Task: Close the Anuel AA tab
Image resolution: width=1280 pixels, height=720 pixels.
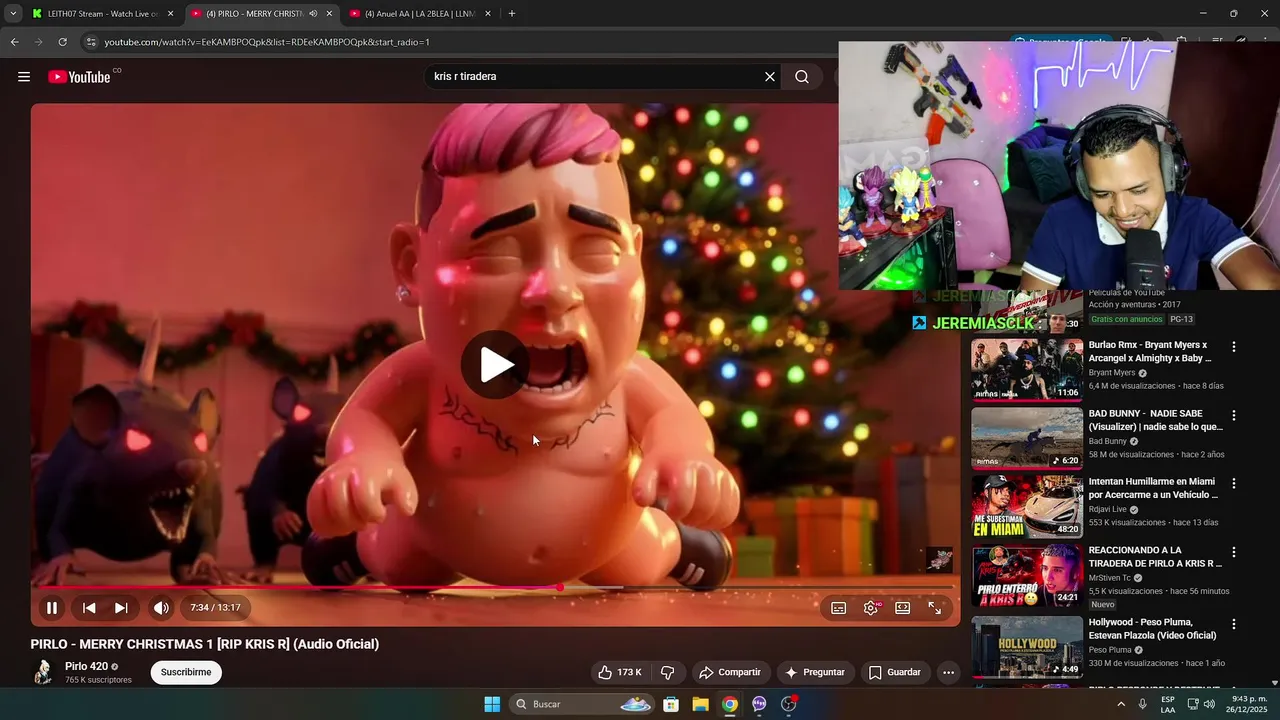Action: (x=488, y=14)
